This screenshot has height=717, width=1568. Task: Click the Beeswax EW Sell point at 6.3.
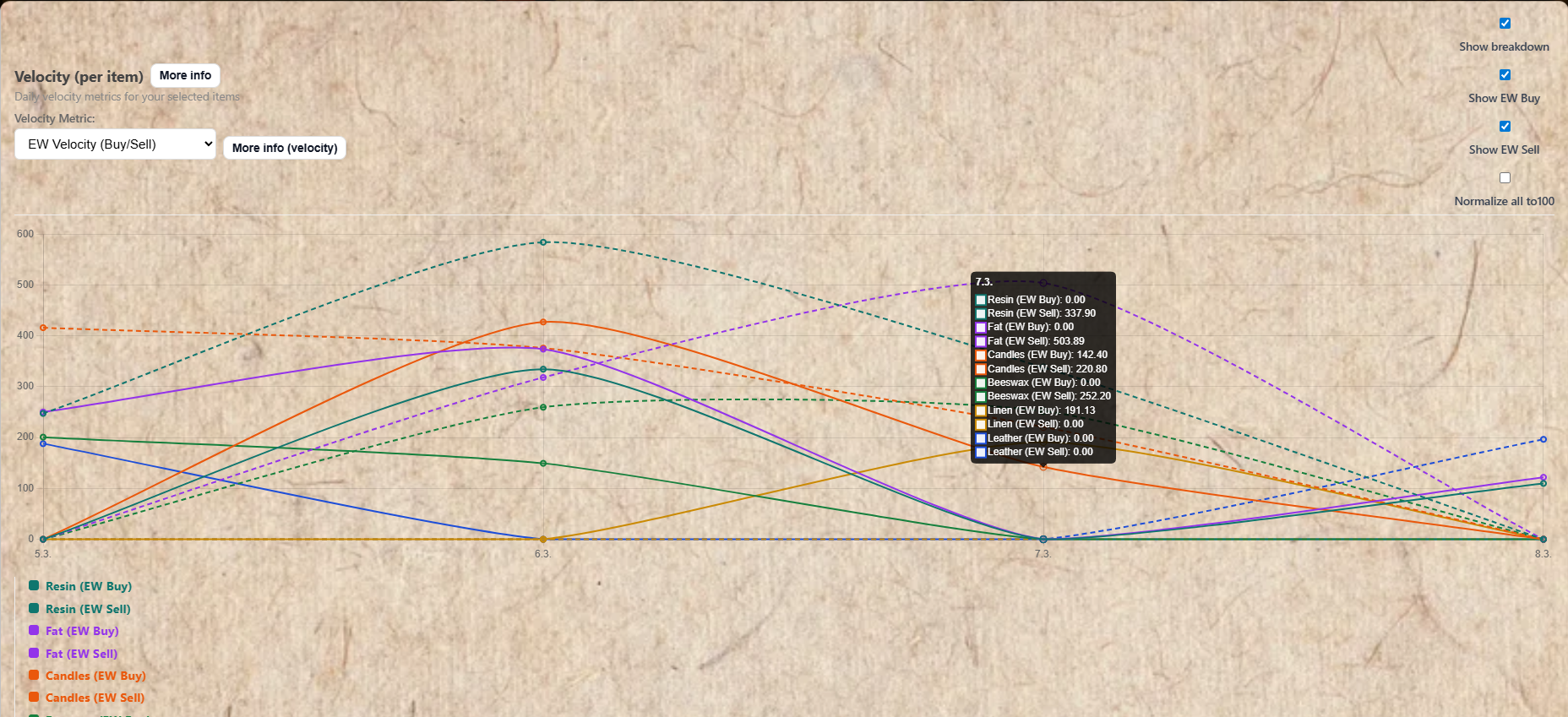click(543, 407)
